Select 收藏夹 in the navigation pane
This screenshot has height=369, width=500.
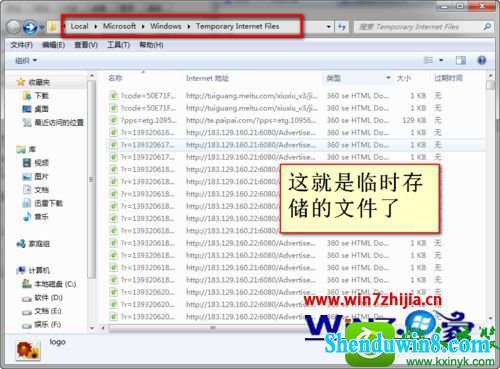click(39, 82)
